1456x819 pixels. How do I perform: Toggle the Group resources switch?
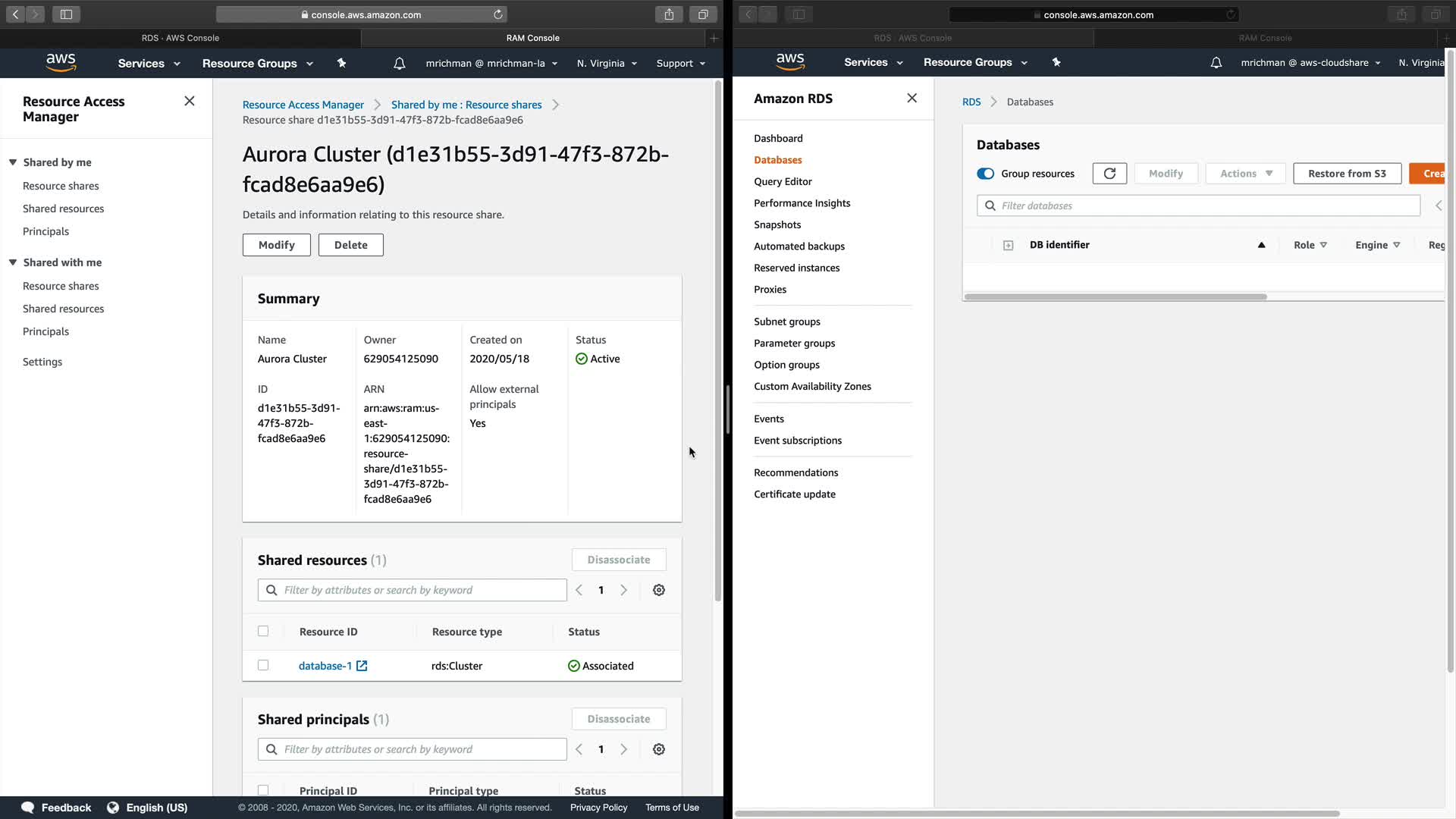[985, 174]
